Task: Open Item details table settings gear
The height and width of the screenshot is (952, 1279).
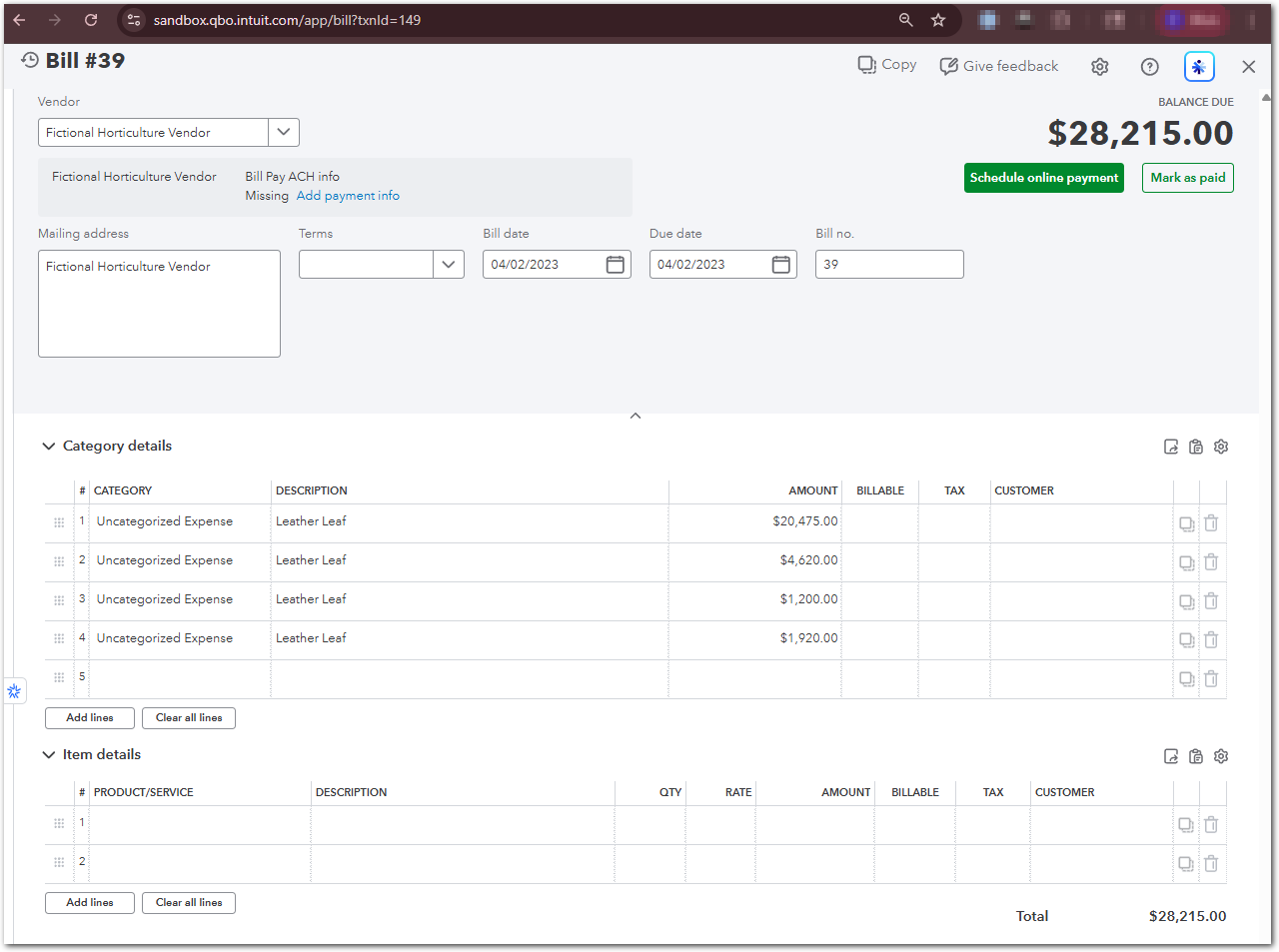Action: [1221, 756]
